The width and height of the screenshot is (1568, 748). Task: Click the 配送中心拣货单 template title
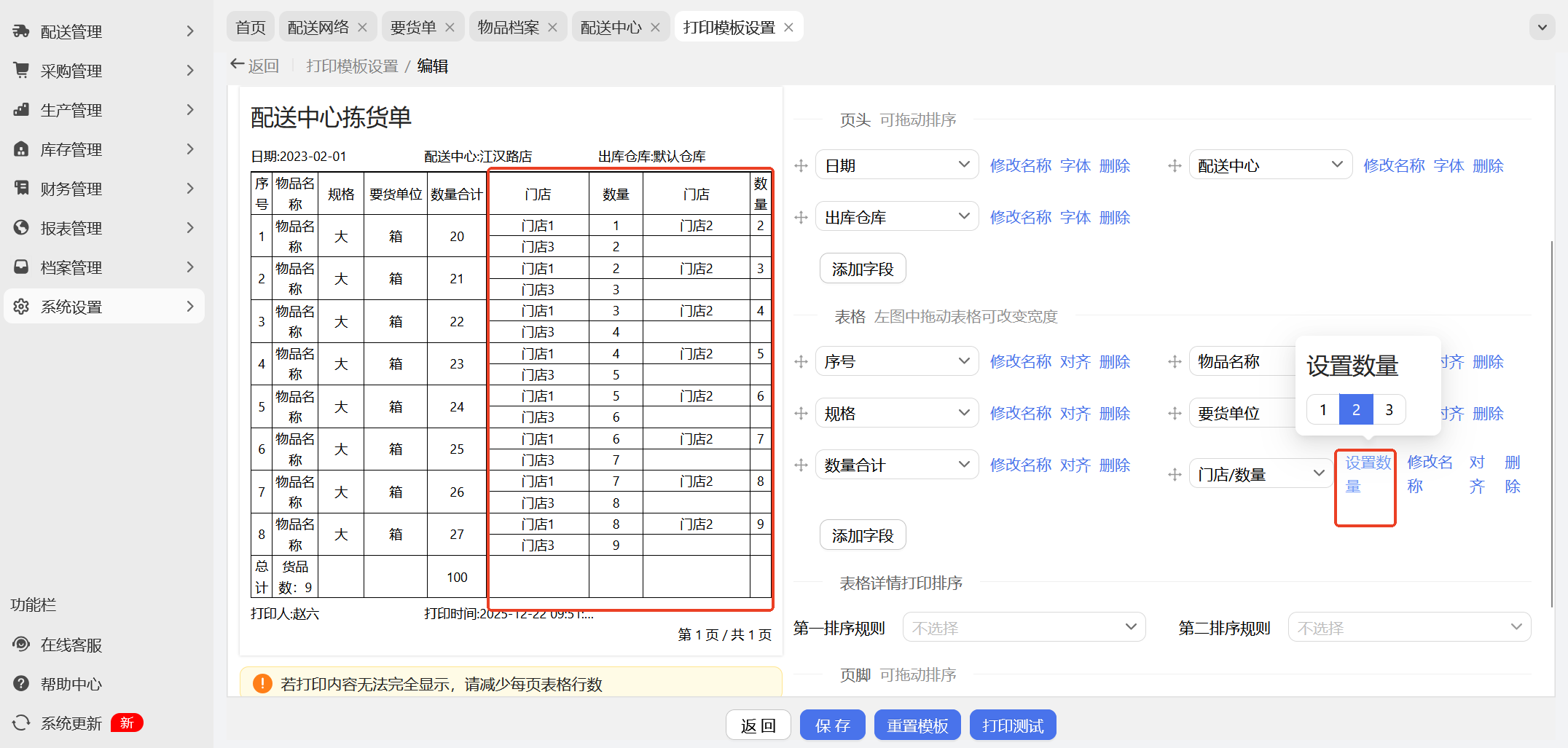(332, 117)
